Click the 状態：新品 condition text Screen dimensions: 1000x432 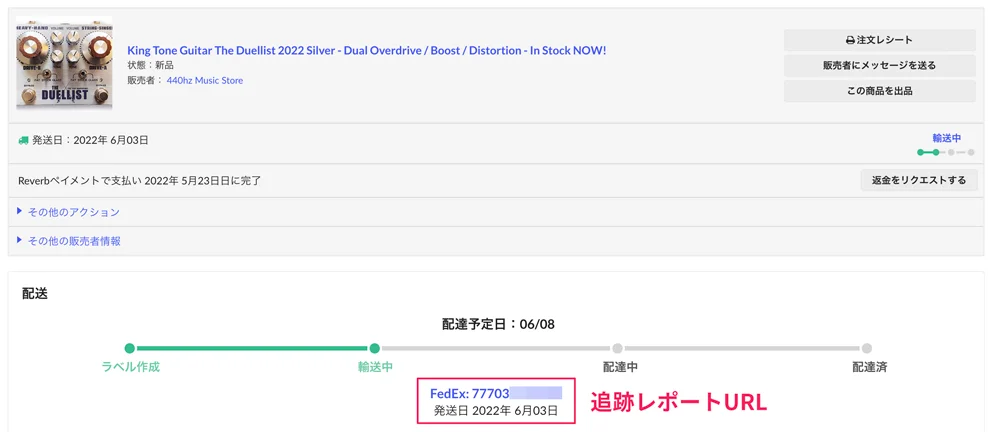click(x=151, y=65)
